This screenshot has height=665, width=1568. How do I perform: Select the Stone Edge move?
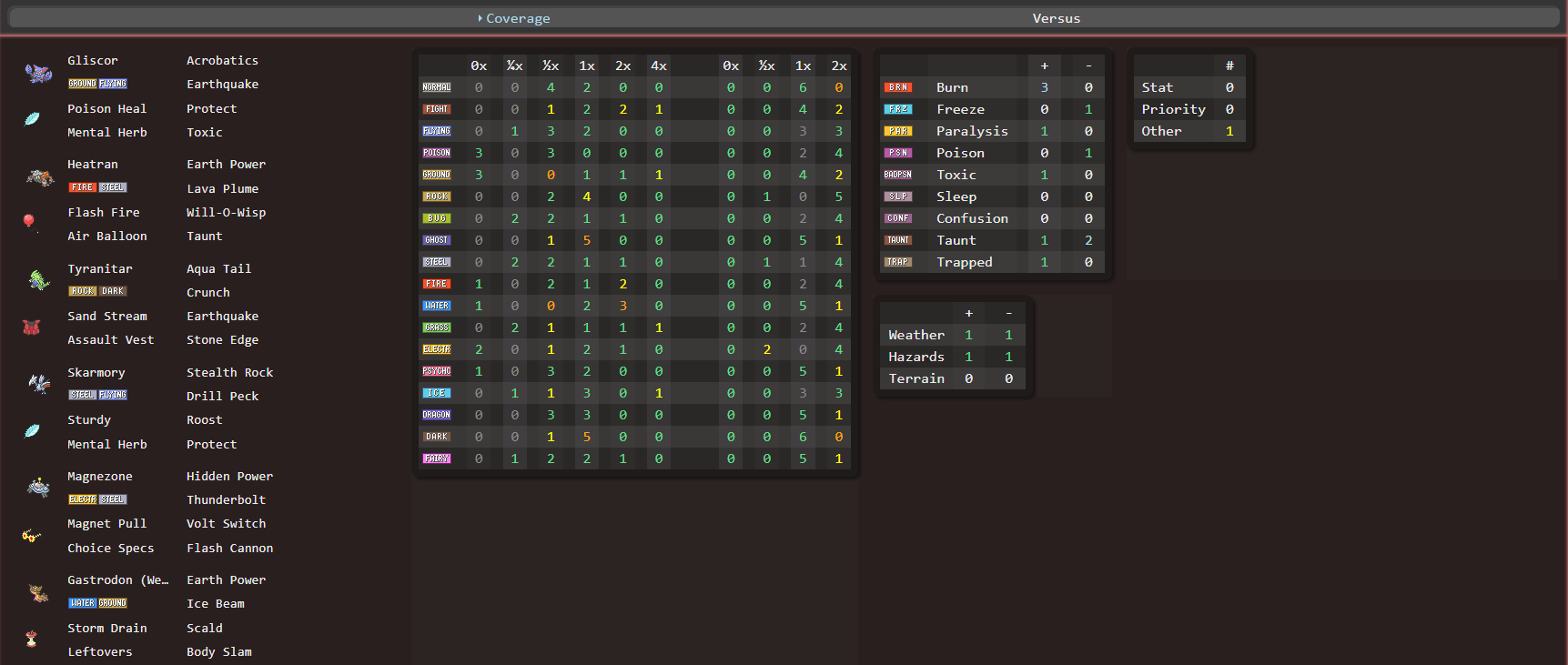click(x=222, y=340)
